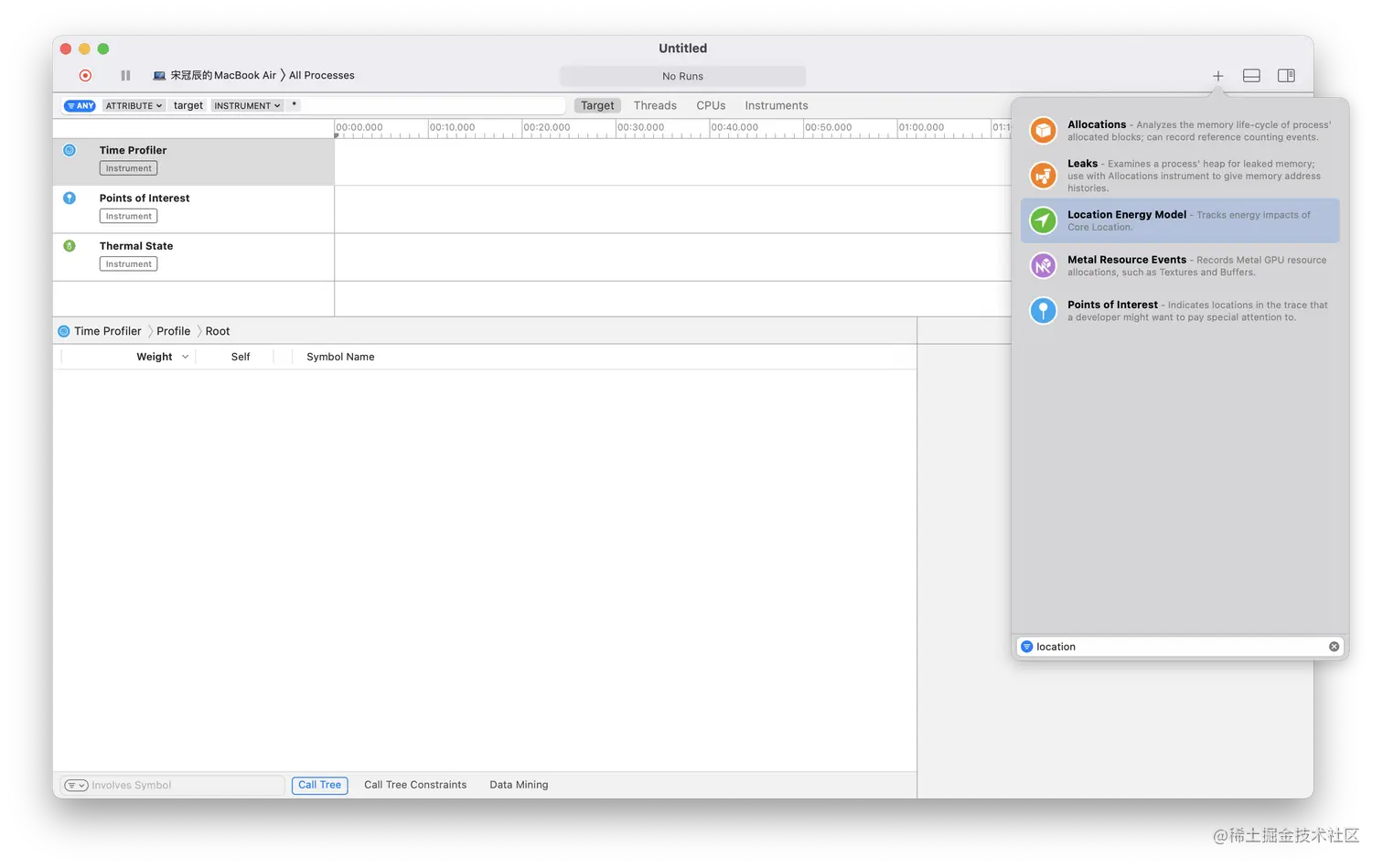The height and width of the screenshot is (868, 1383).
Task: Switch to the CPUs tab
Action: tap(711, 106)
